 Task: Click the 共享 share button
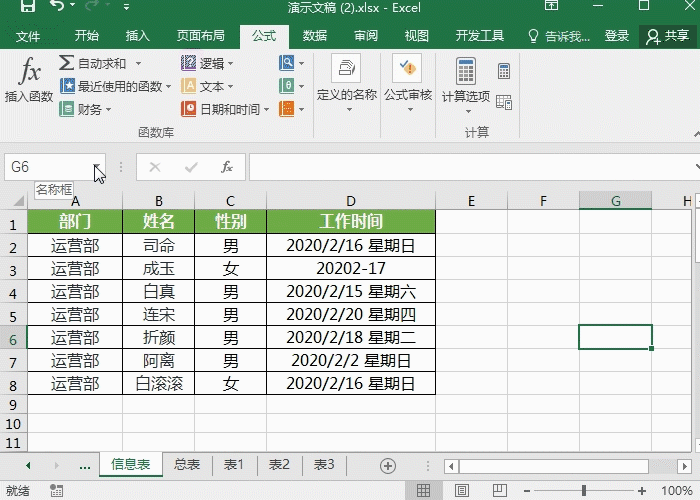(668, 36)
